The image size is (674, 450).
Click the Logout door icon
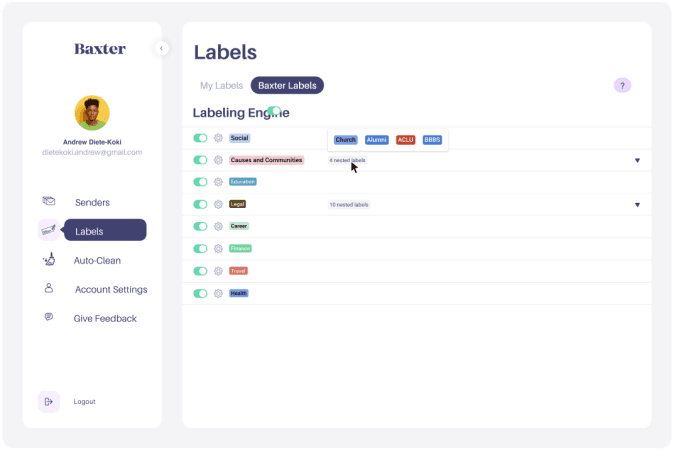(x=48, y=401)
